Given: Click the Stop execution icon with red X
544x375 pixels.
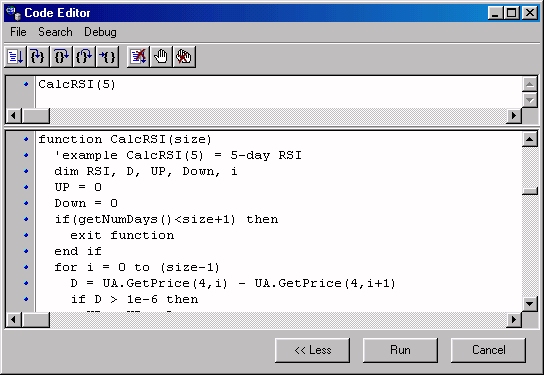Looking at the screenshot, I should (x=138, y=57).
